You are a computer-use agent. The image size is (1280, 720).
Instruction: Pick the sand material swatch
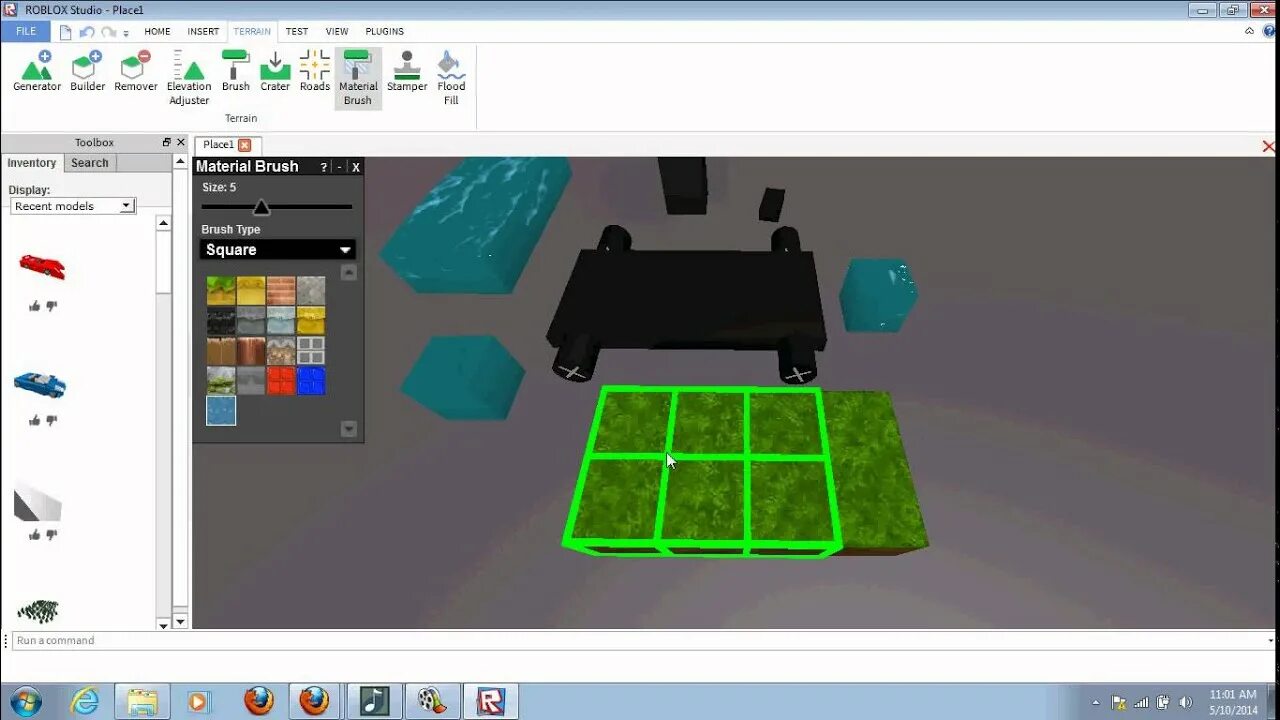pos(251,291)
